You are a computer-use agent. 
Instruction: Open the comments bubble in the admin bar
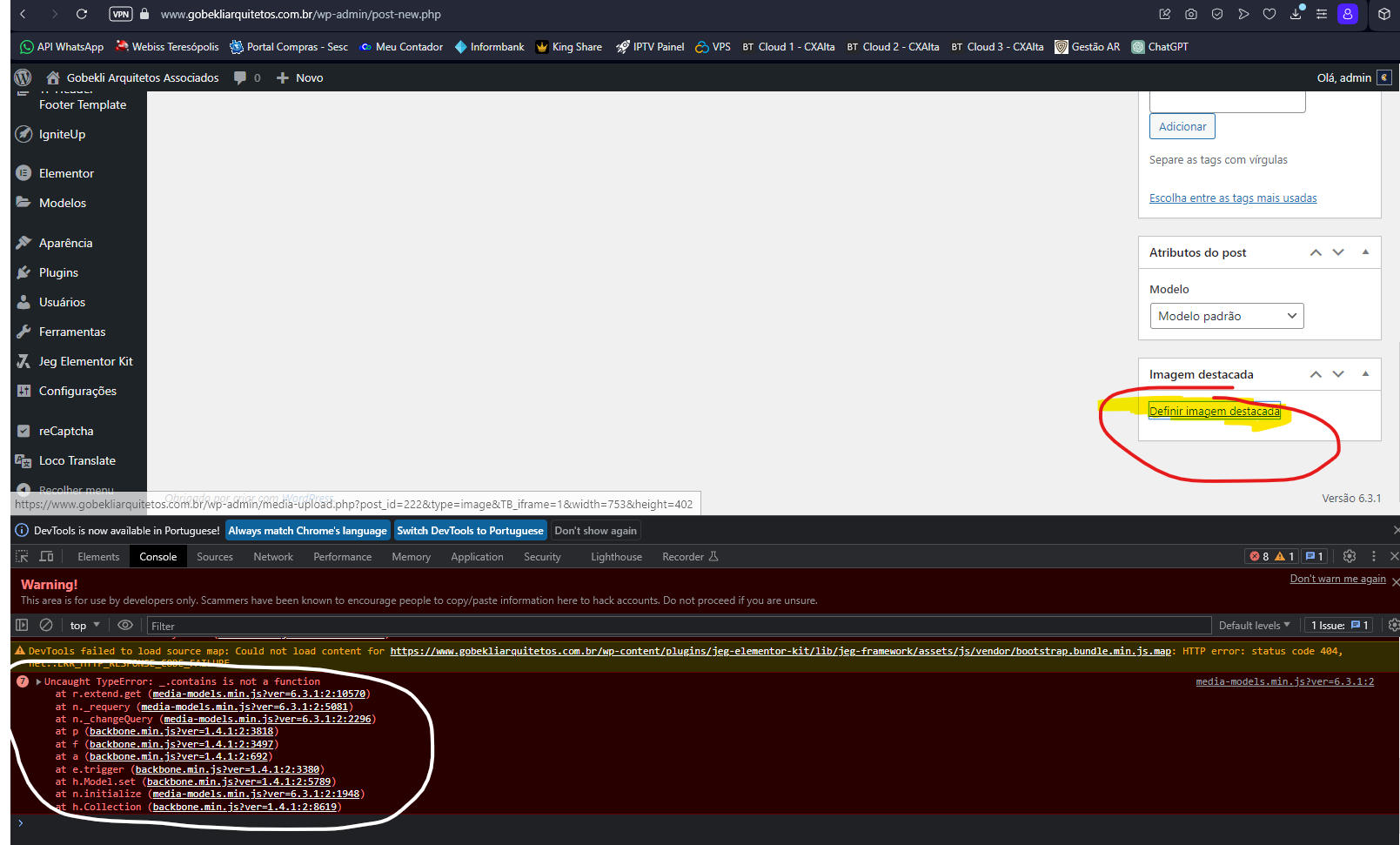point(240,77)
